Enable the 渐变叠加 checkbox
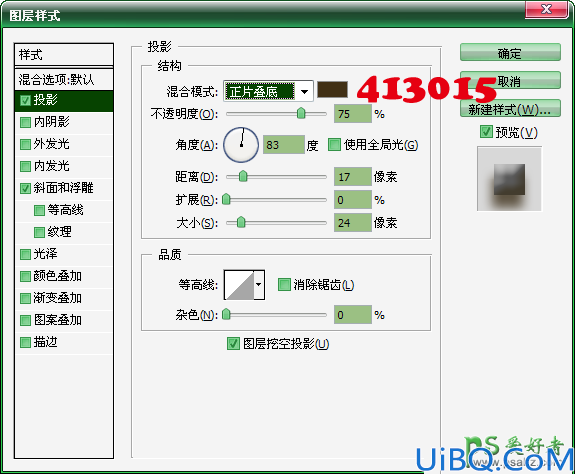The image size is (575, 474). coord(25,298)
